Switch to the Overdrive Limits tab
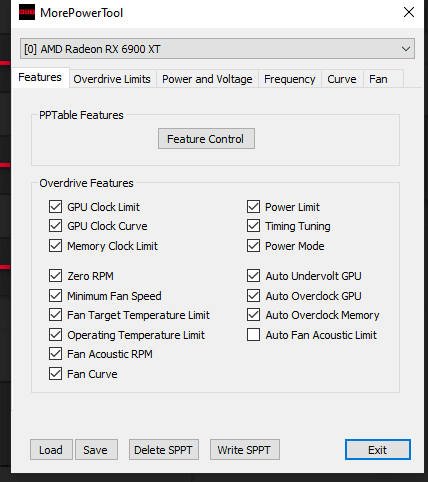The image size is (428, 482). [112, 79]
